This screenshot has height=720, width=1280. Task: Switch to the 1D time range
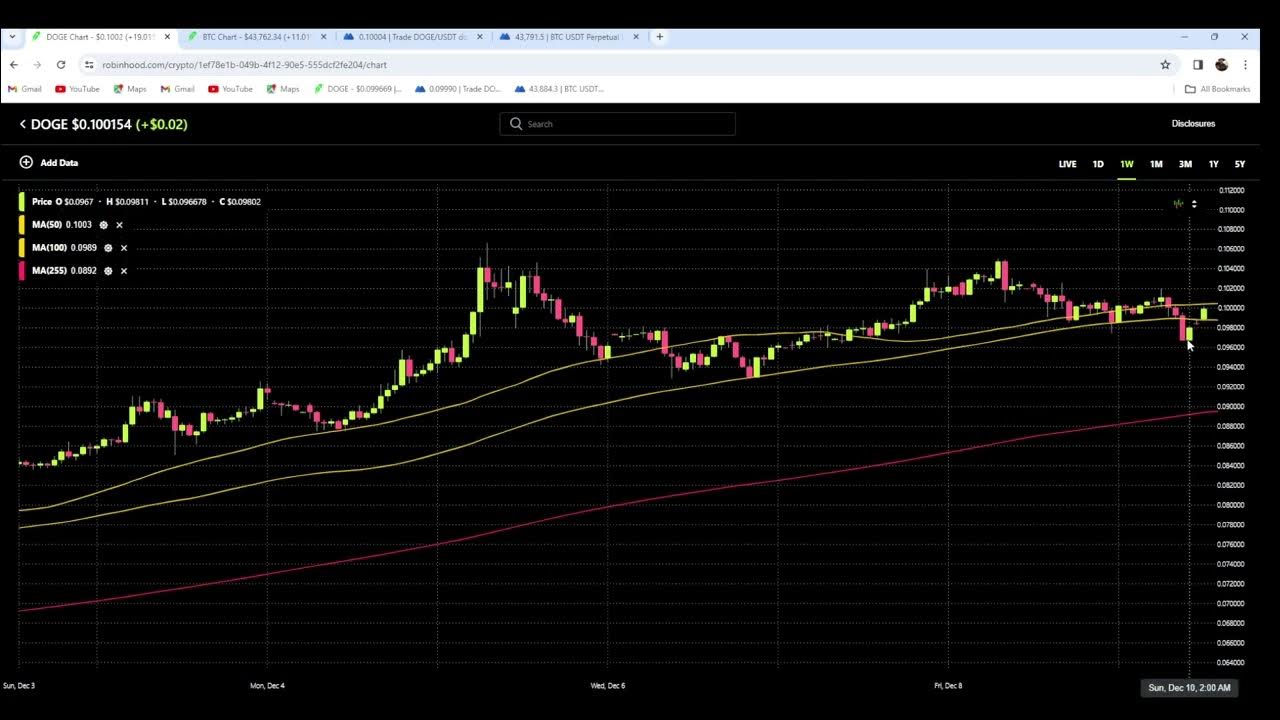(x=1098, y=164)
